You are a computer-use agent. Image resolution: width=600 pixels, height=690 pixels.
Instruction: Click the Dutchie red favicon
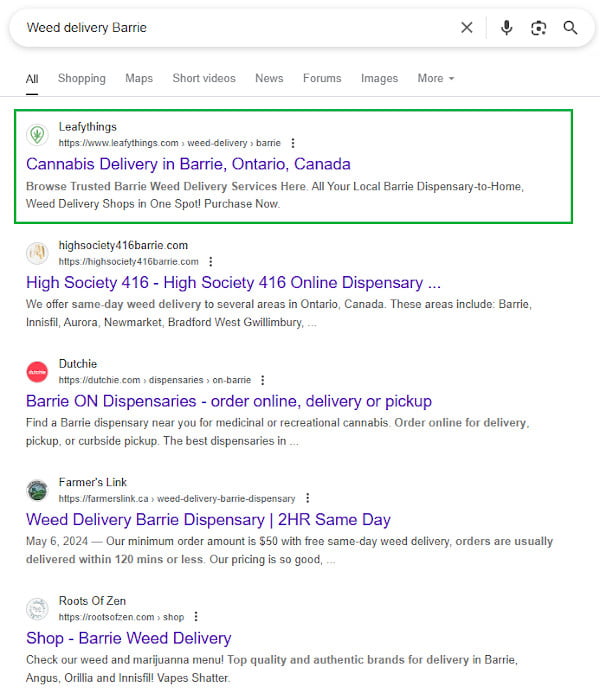[x=37, y=372]
